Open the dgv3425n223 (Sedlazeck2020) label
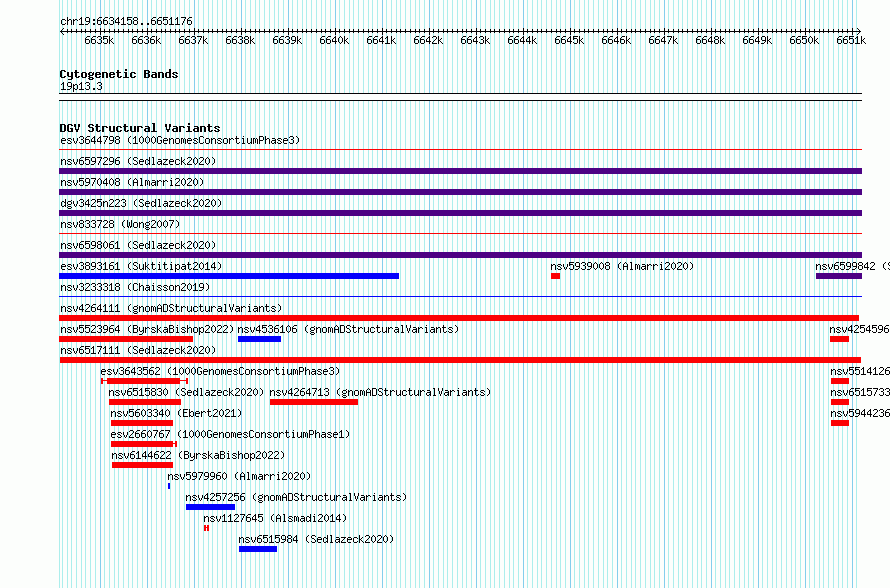The width and height of the screenshot is (890, 588). tap(141, 203)
